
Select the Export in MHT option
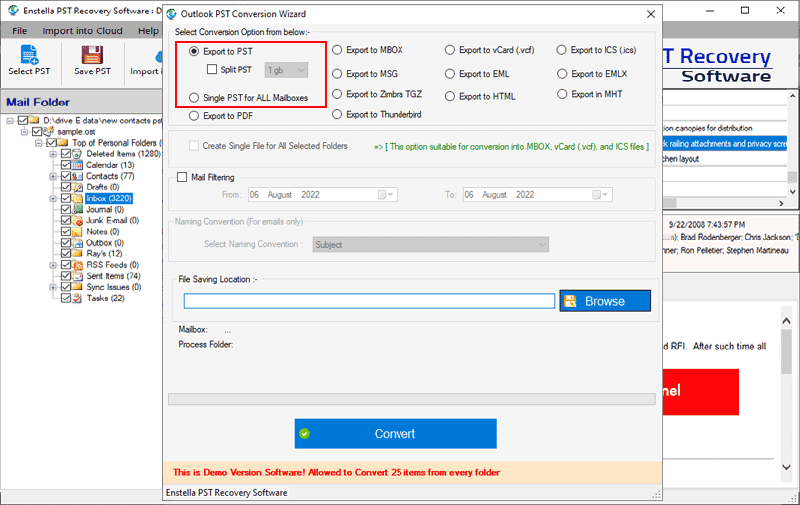point(562,94)
